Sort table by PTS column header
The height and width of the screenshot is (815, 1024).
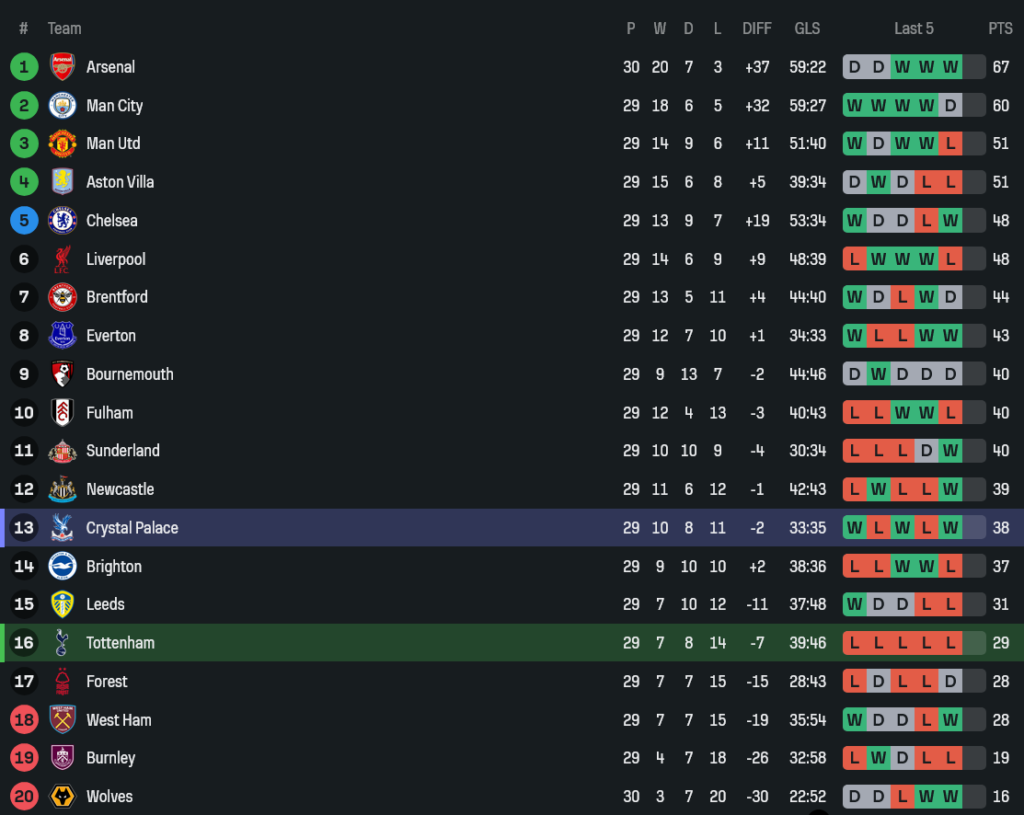pos(1000,28)
